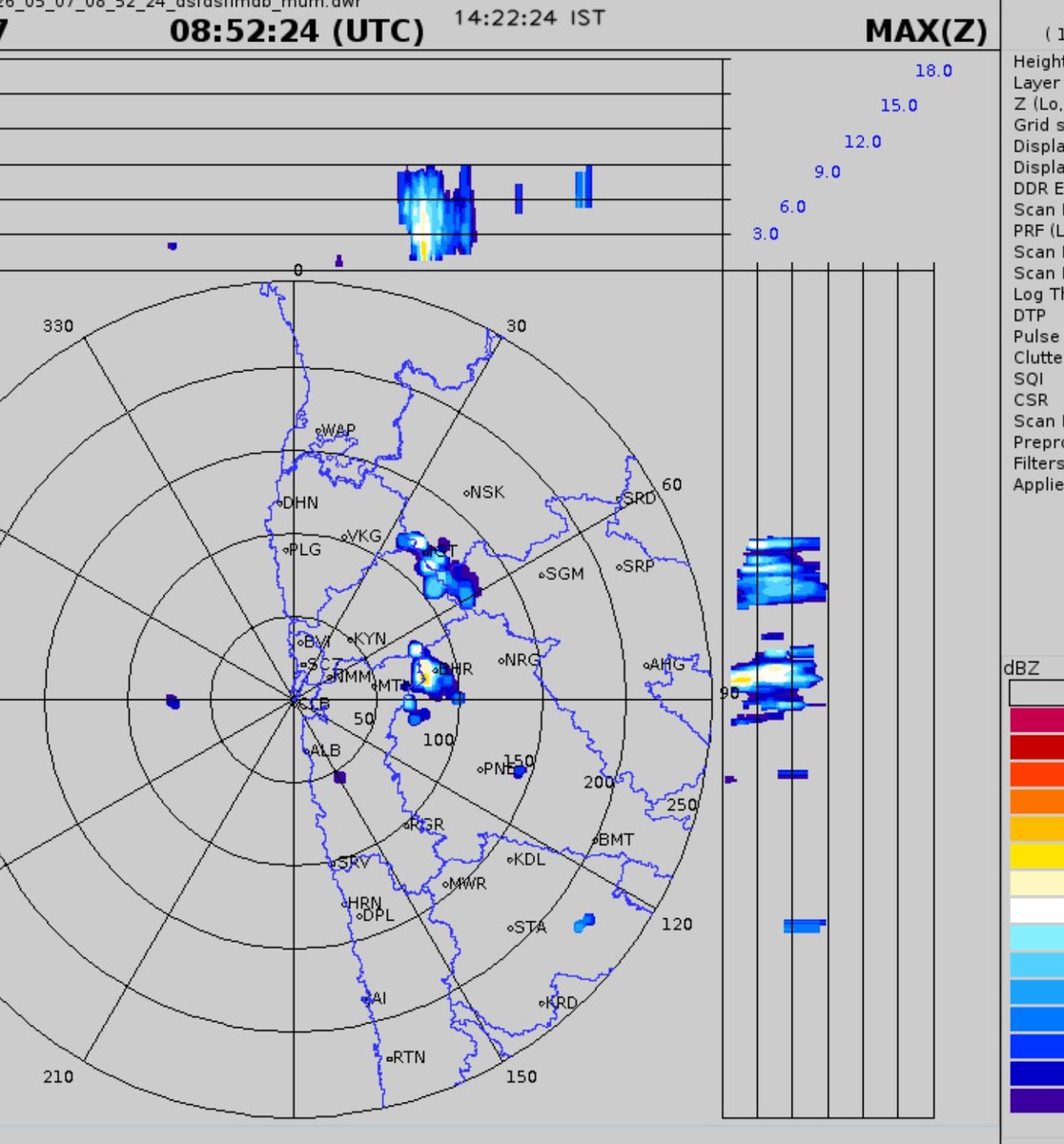Viewport: 1064px width, 1144px height.
Task: Click the light cyan swatch below white
Action: (1037, 938)
